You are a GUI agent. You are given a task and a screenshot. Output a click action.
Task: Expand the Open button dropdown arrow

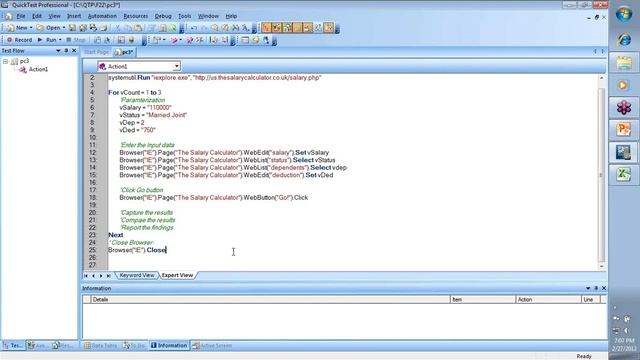64,28
